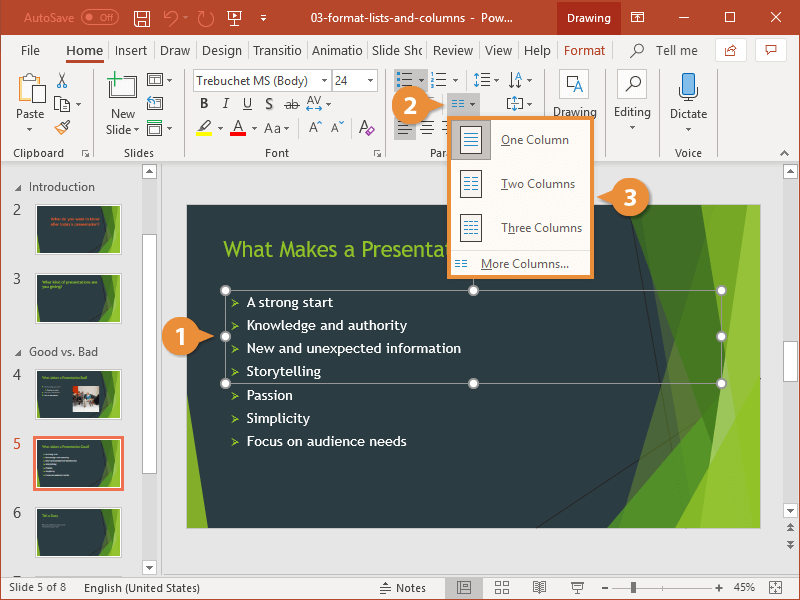Apply text shadow formatting

269,104
